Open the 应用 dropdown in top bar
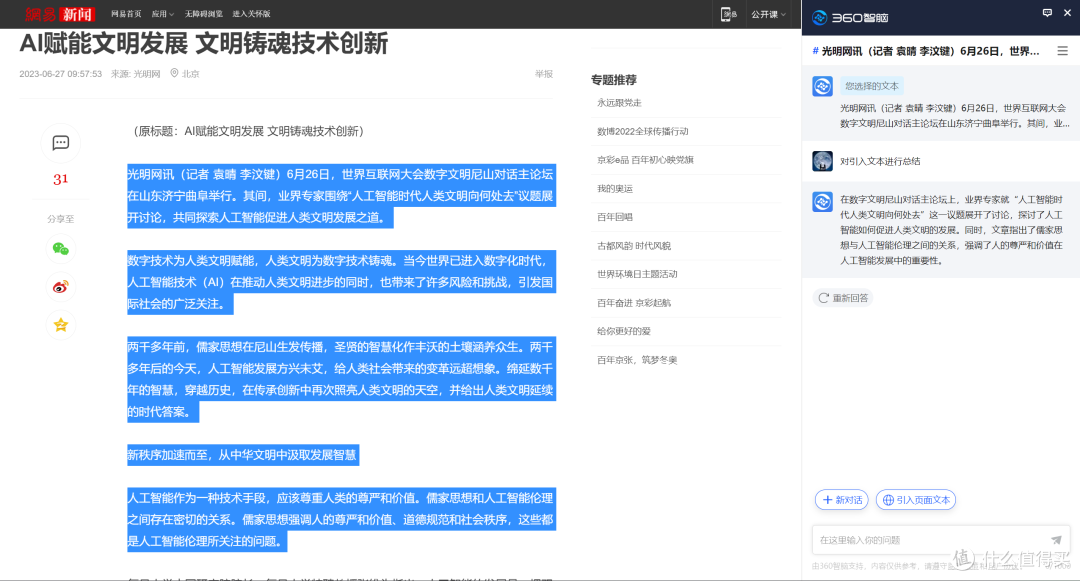This screenshot has height=581, width=1080. (x=163, y=14)
